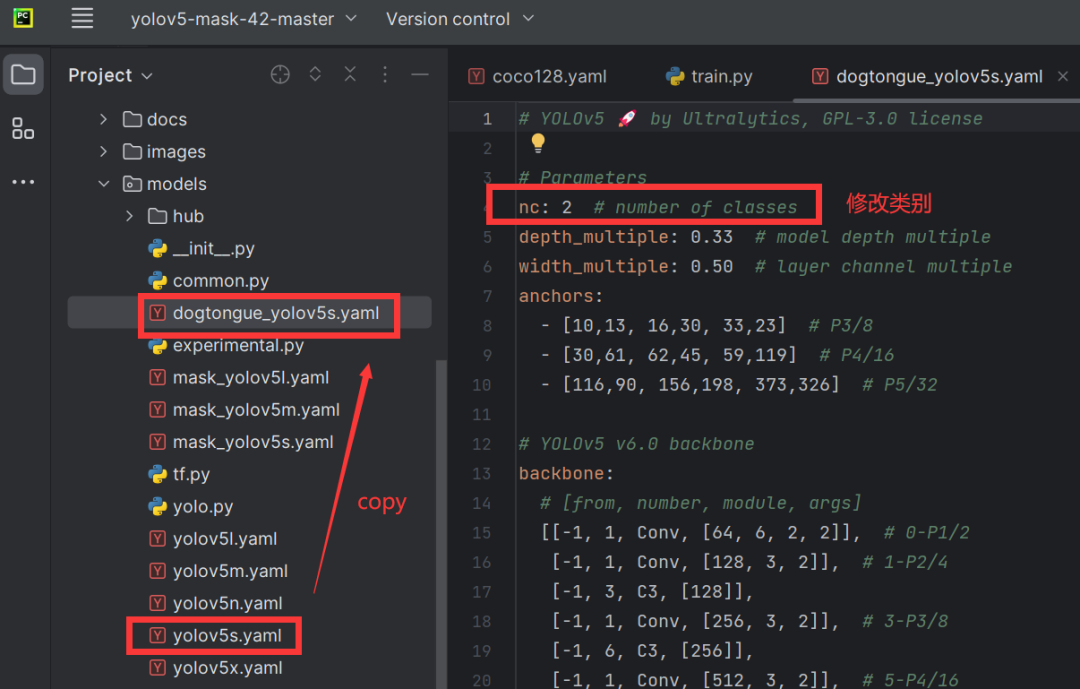Image resolution: width=1080 pixels, height=689 pixels.
Task: Open Version control dropdown
Action: click(x=460, y=19)
